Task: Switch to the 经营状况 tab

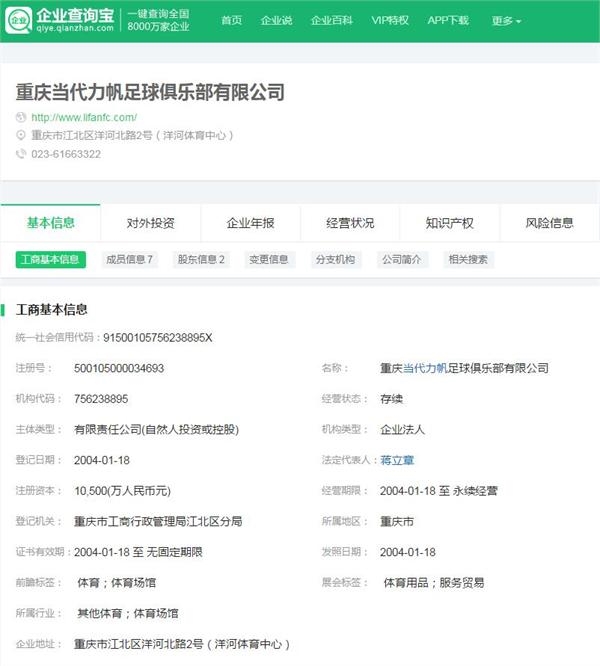Action: [x=350, y=223]
